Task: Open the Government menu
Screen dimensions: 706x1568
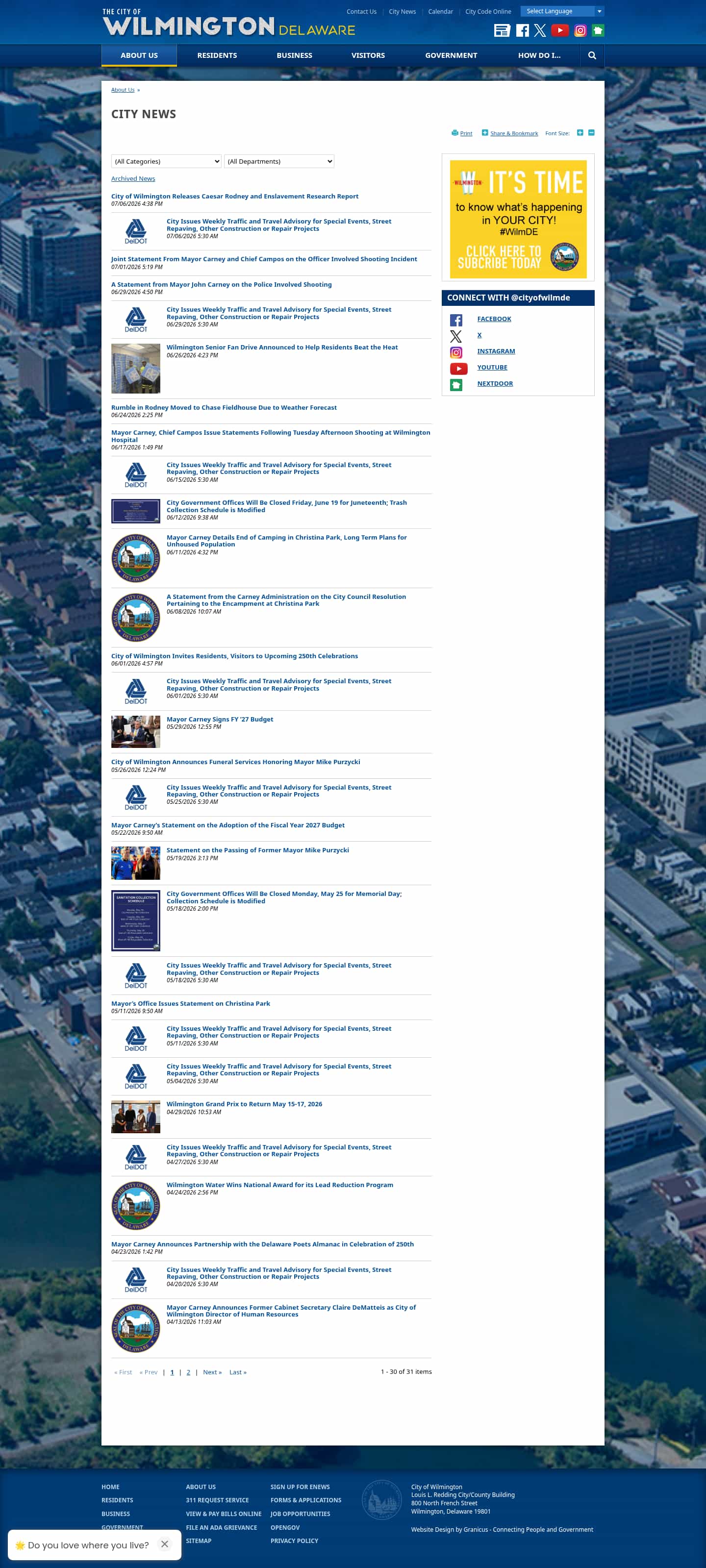Action: 451,55
